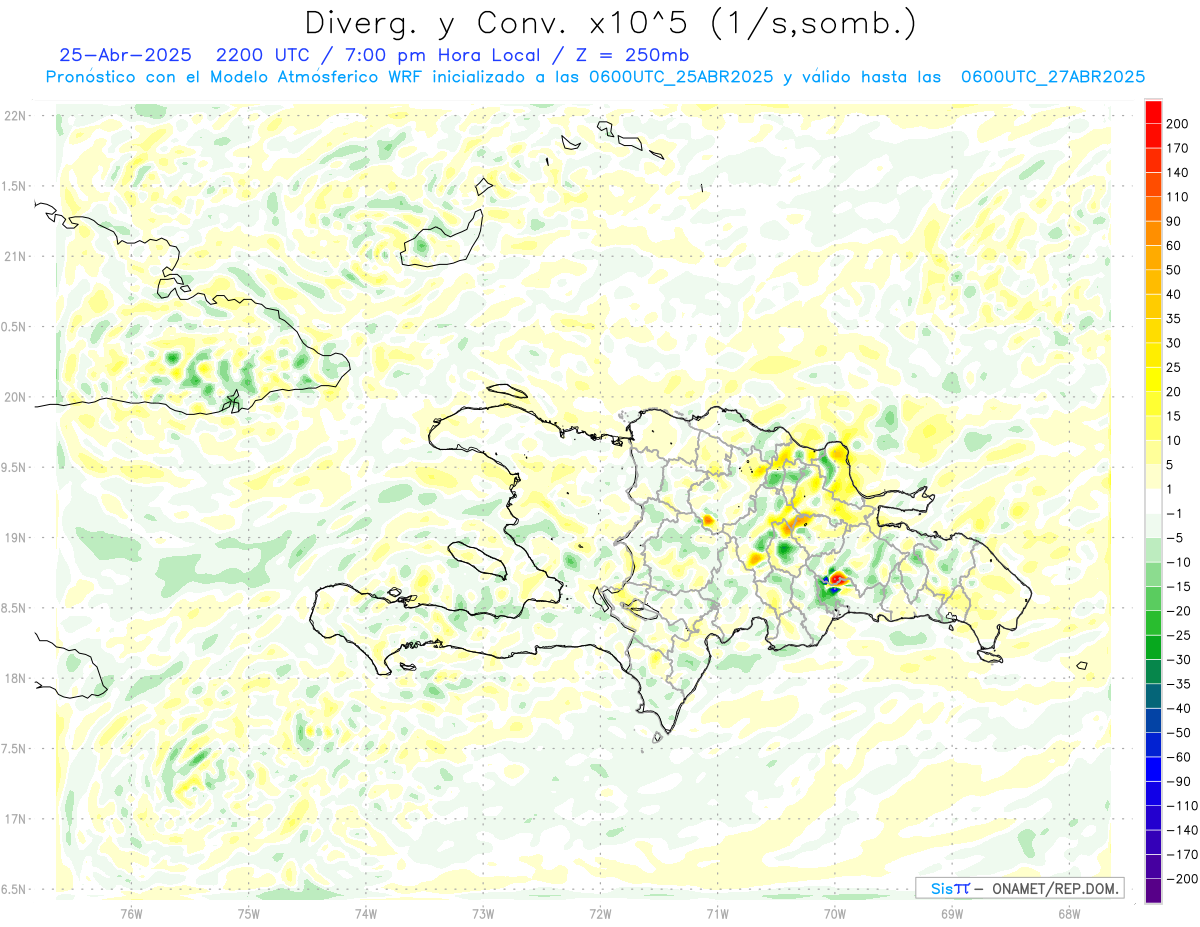Click the '71W' longitude label
This screenshot has height=927, width=1200.
point(717,913)
